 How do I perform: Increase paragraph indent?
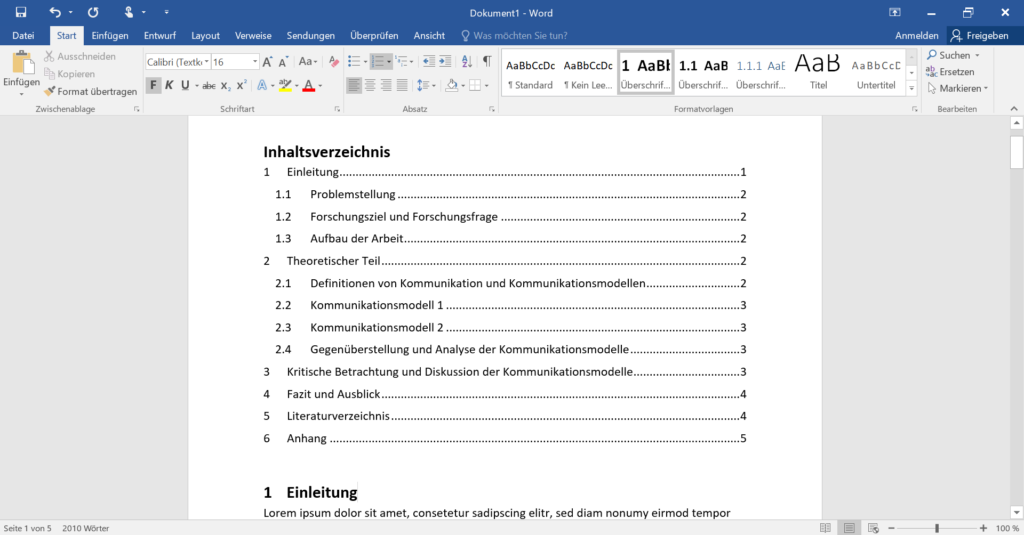click(x=445, y=61)
